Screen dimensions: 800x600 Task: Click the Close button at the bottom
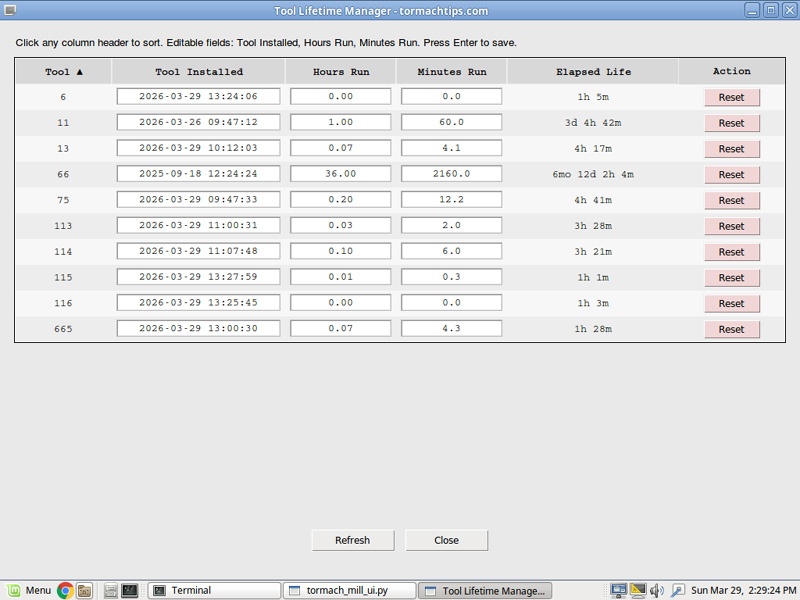(446, 540)
